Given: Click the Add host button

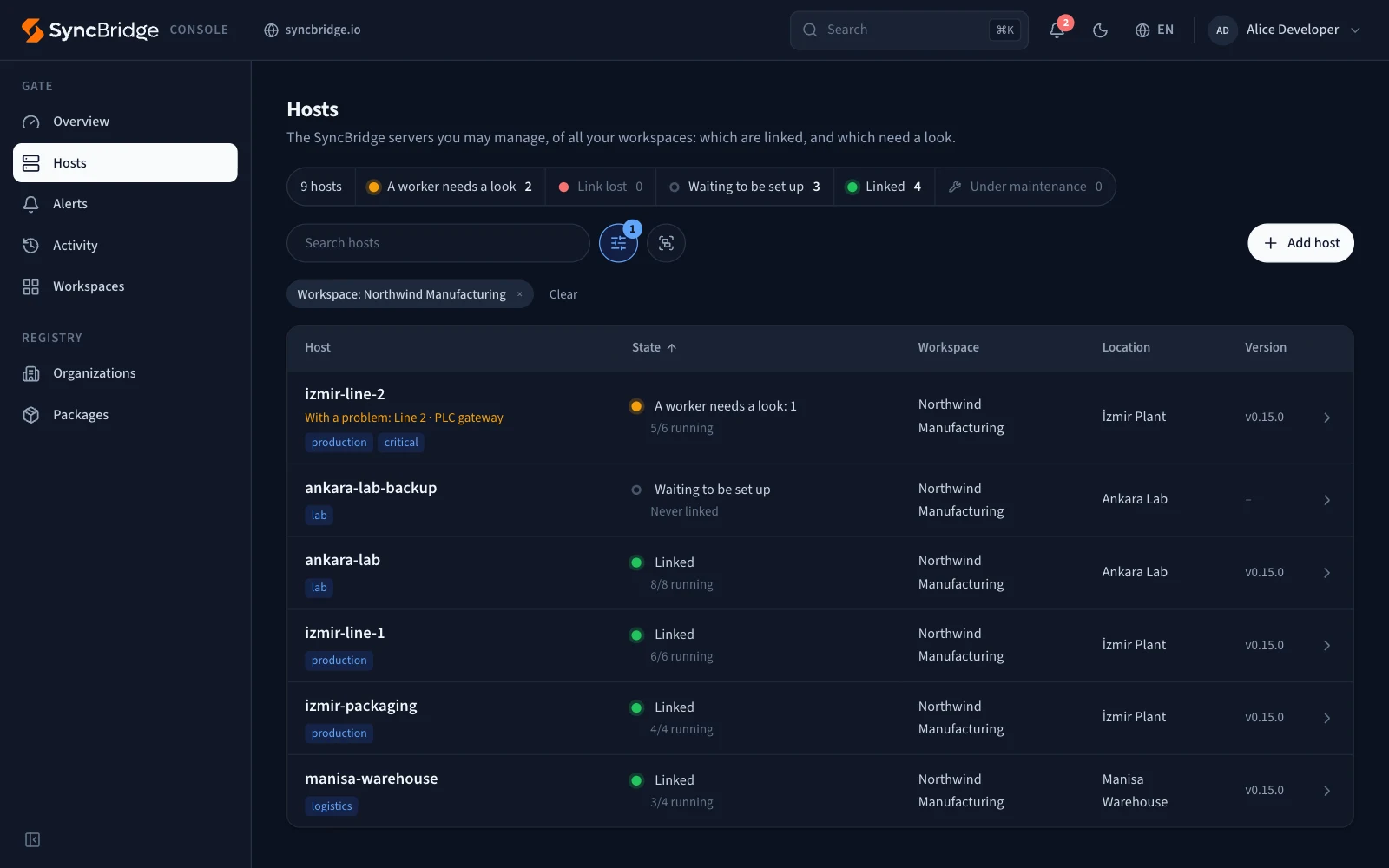Looking at the screenshot, I should coord(1300,243).
